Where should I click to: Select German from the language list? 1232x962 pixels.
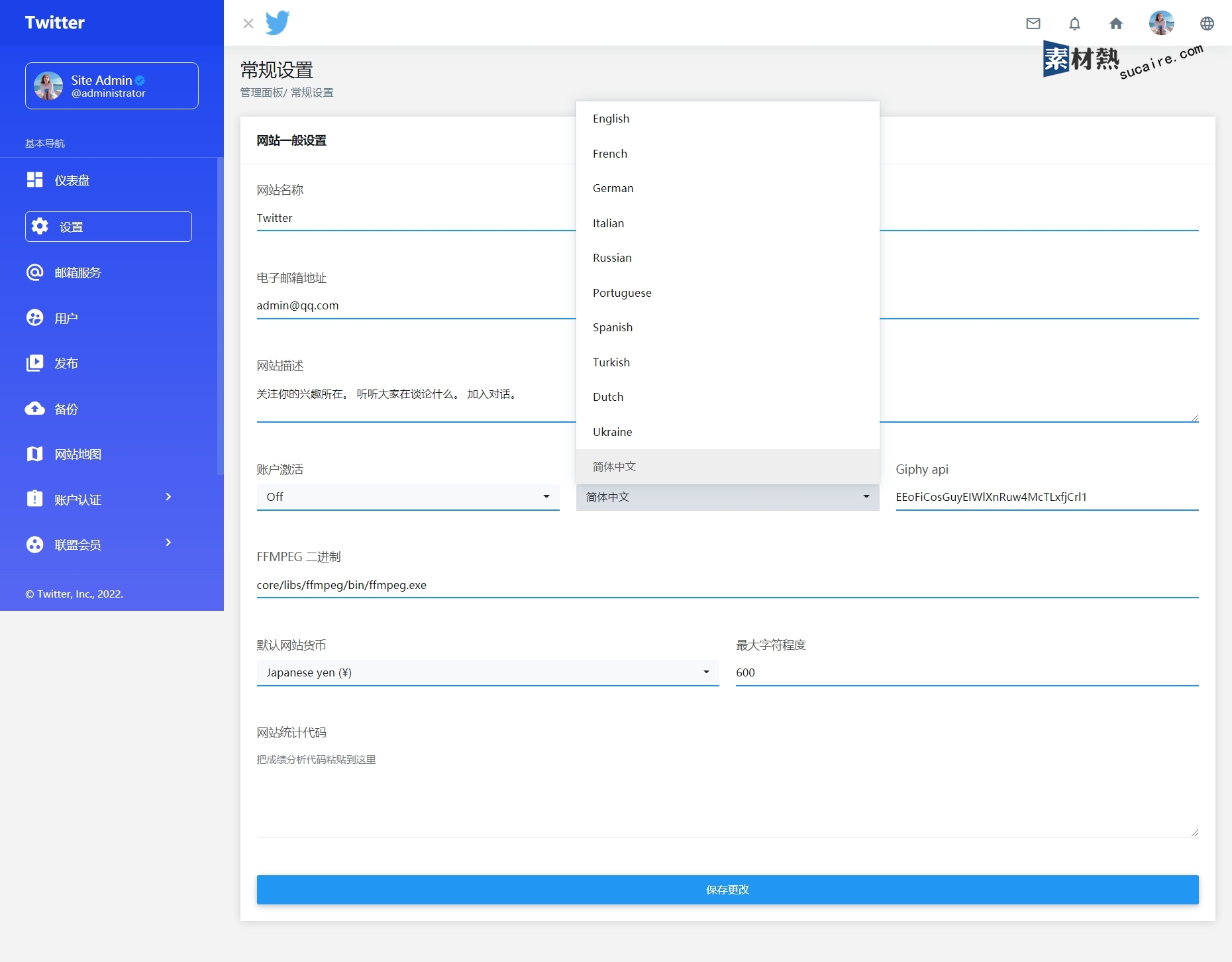click(x=728, y=188)
